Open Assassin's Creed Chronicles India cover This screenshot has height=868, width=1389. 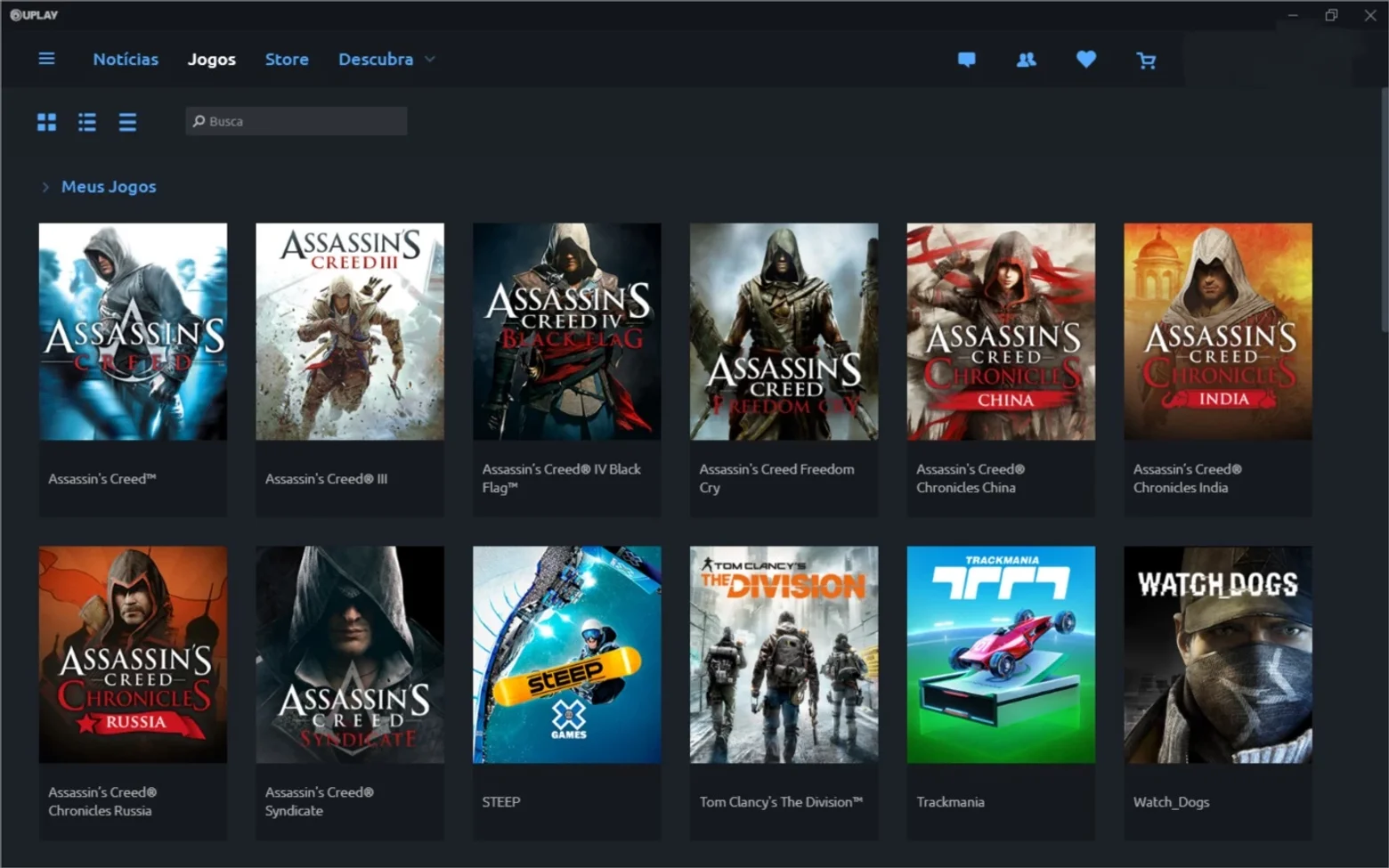tap(1218, 331)
